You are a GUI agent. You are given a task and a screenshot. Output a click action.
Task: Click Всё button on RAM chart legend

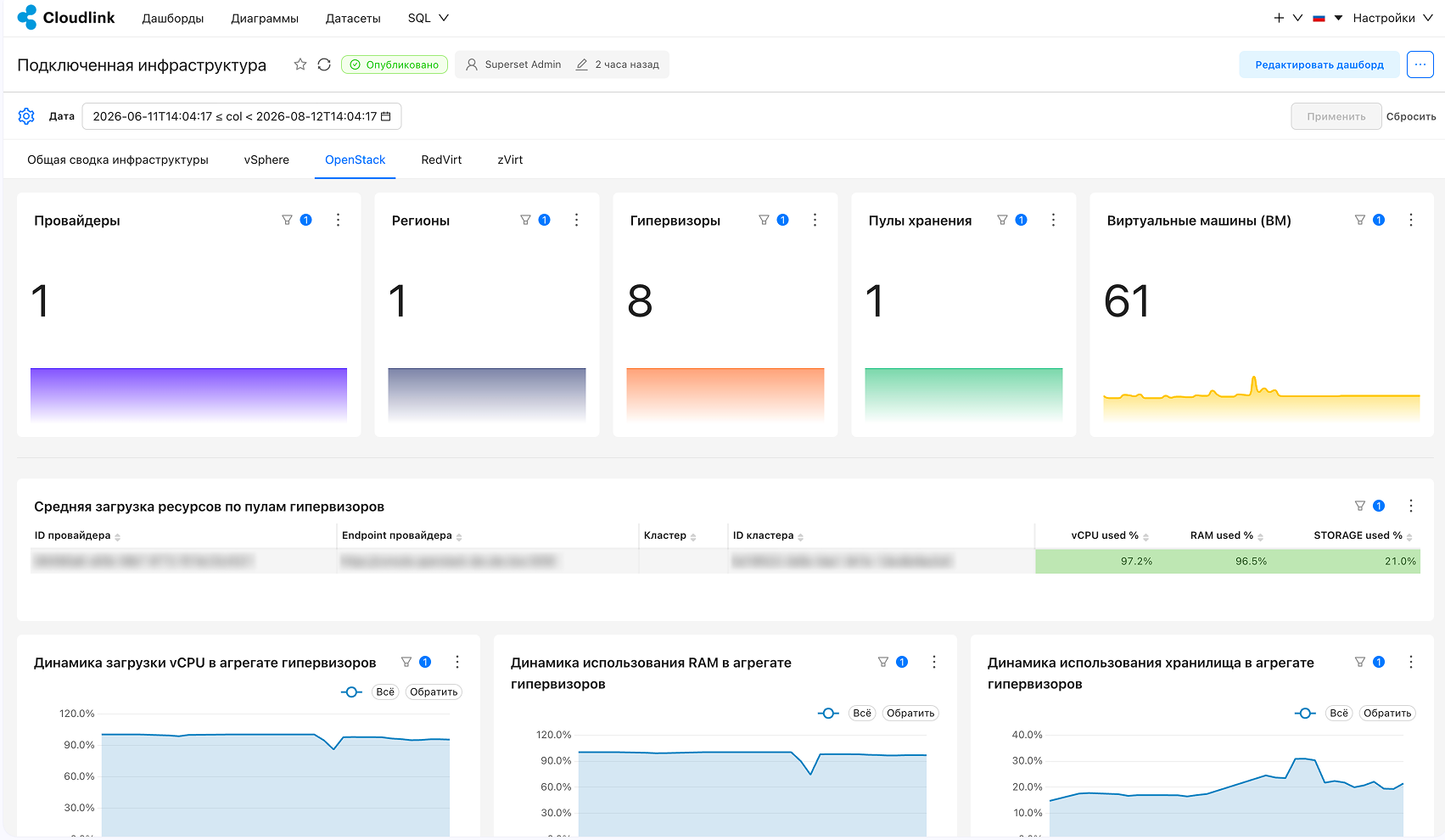(x=862, y=714)
